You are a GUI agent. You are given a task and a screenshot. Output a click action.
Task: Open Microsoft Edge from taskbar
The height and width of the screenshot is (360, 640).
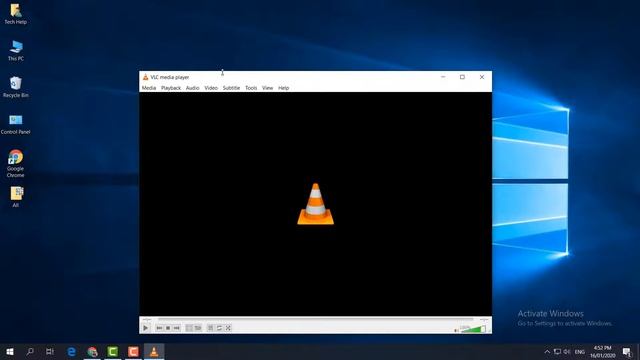[71, 351]
